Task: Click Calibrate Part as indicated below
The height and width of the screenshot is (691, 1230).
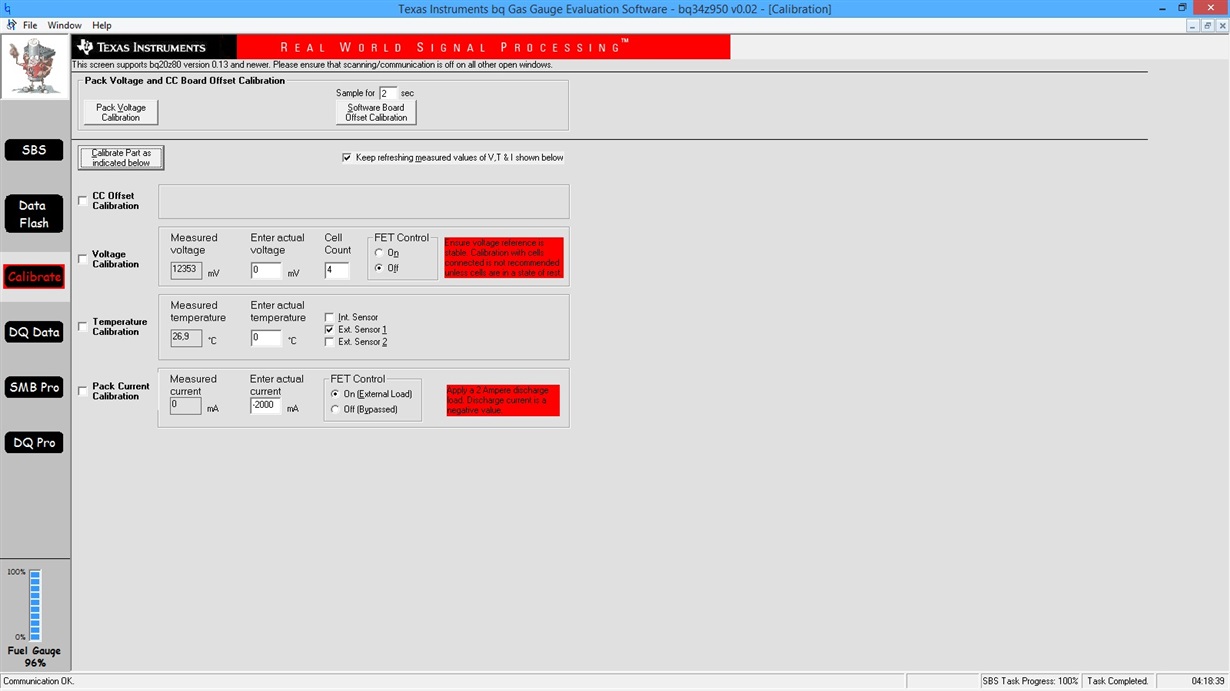Action: [121, 158]
